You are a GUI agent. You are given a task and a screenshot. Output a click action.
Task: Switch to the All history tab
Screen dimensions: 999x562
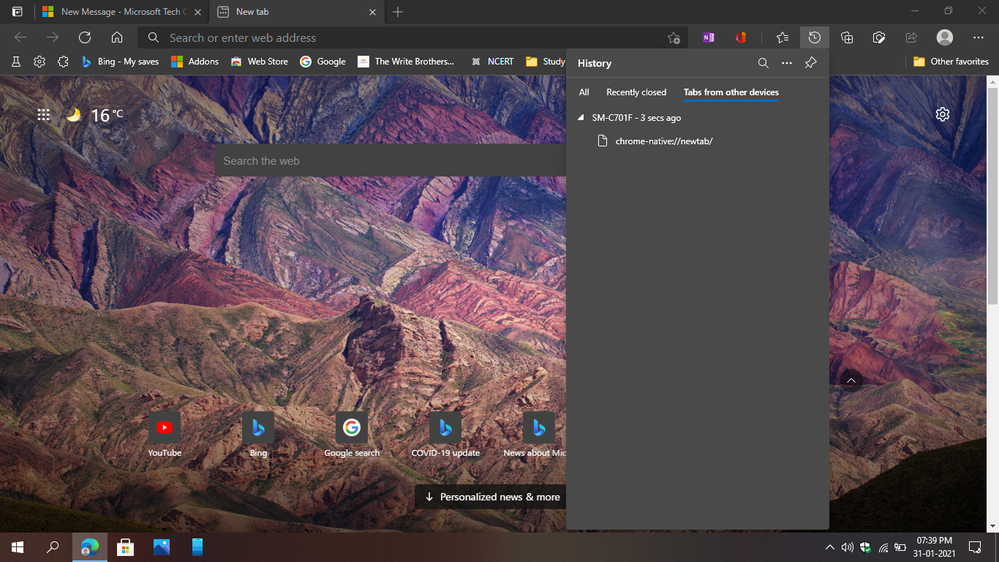584,92
